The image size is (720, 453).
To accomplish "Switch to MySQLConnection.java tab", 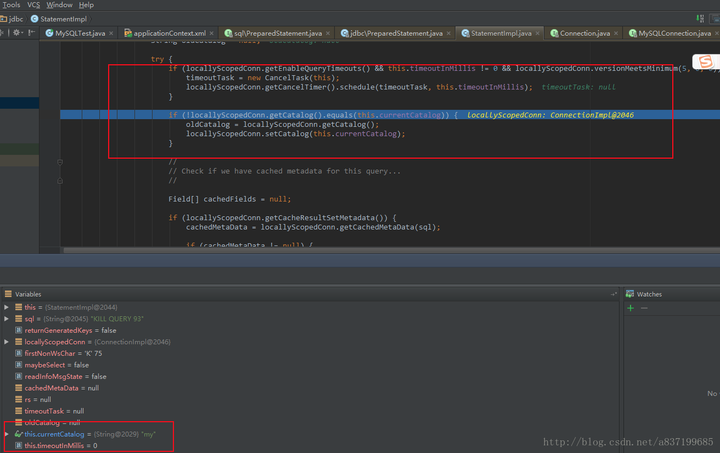I will pos(674,33).
